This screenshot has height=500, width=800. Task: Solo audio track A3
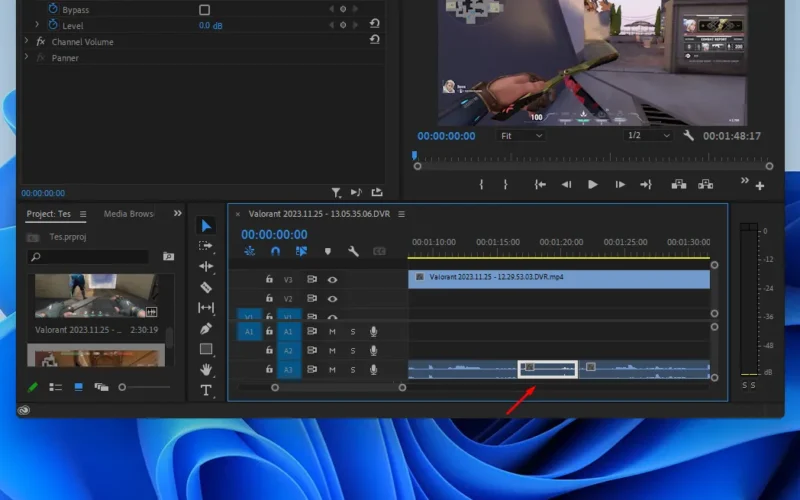pos(353,369)
